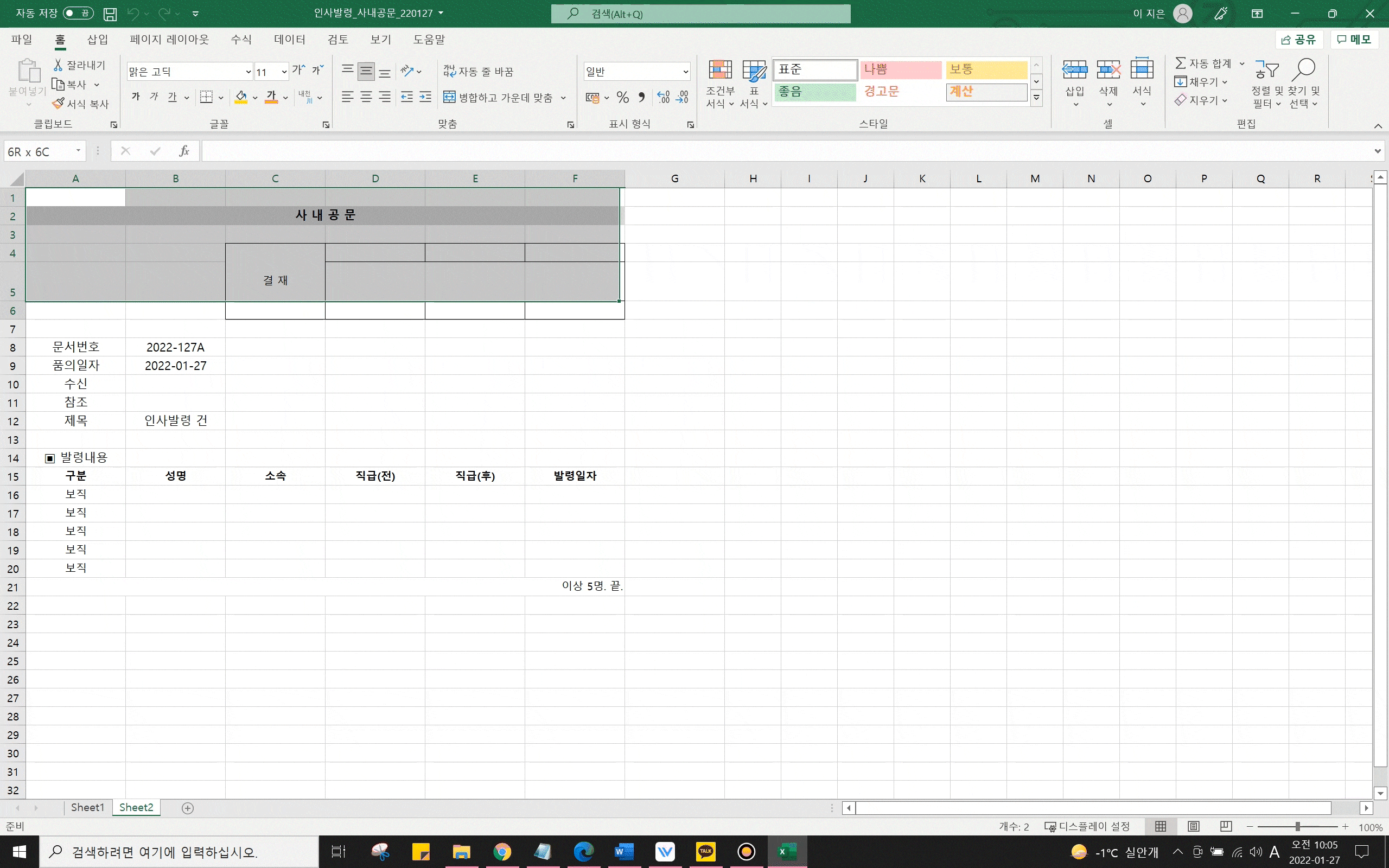
Task: Click the Wrap Text (자동 줄 바꿈) button
Action: (478, 71)
